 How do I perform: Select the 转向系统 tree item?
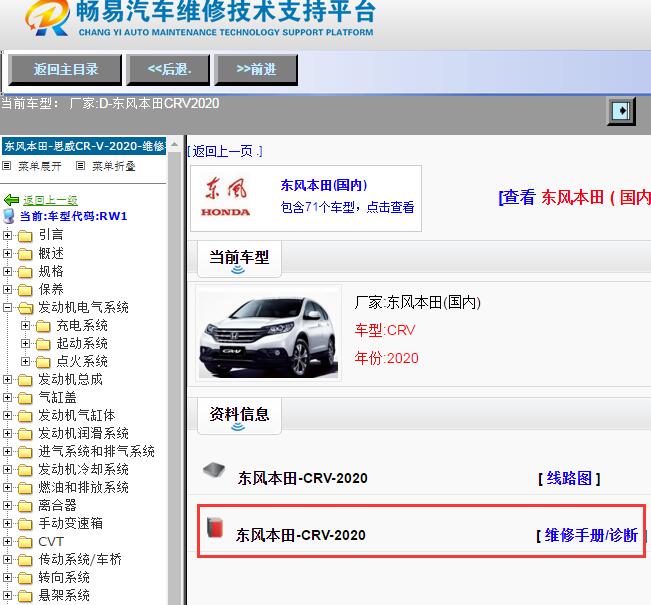point(64,578)
